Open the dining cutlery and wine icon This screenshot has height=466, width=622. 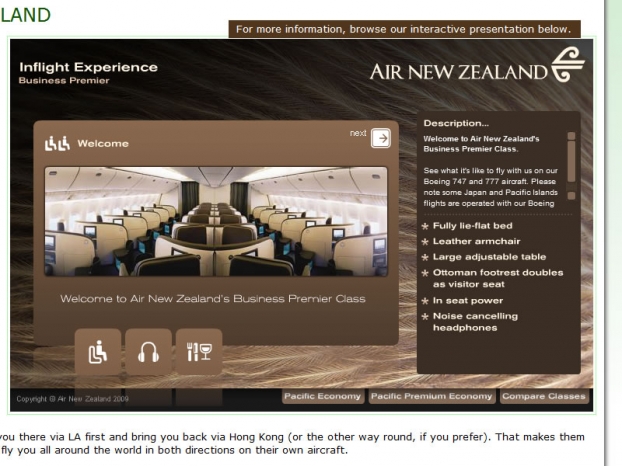tap(199, 352)
